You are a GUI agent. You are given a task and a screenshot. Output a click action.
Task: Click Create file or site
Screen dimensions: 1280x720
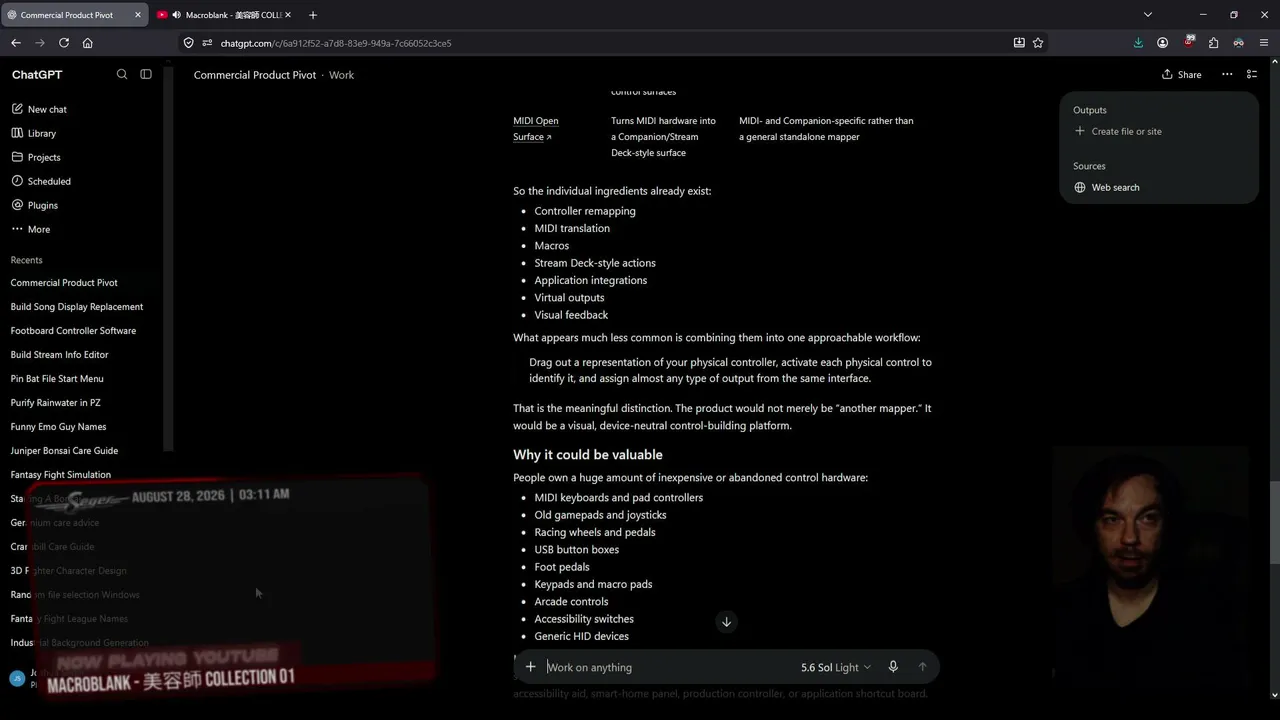[1118, 131]
